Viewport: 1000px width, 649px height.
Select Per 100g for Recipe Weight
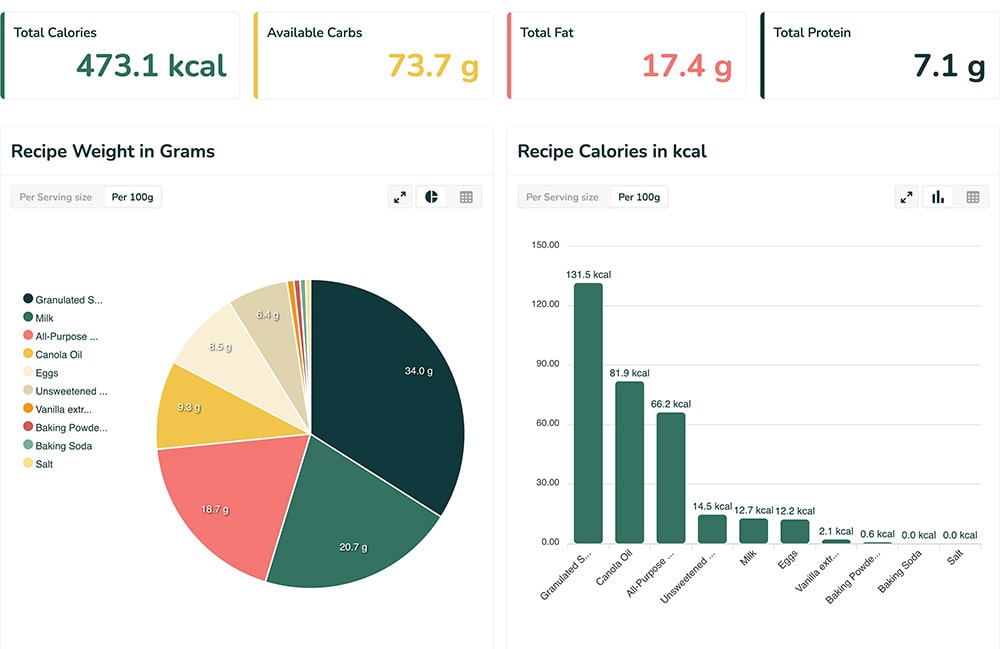click(132, 197)
